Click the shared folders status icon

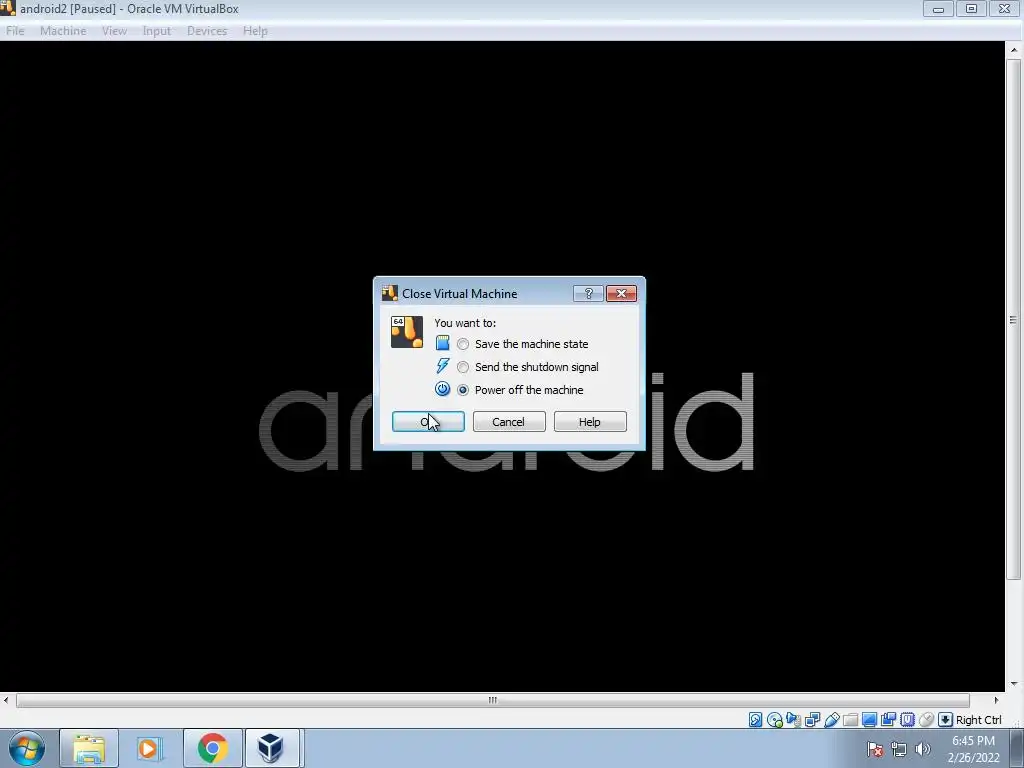[850, 720]
